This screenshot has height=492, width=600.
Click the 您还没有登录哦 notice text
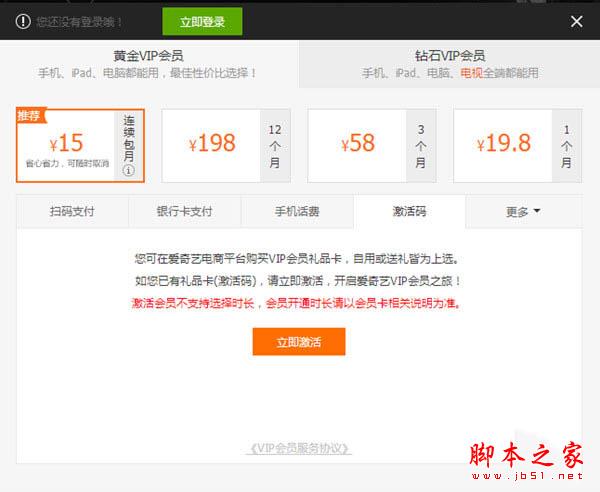[79, 22]
